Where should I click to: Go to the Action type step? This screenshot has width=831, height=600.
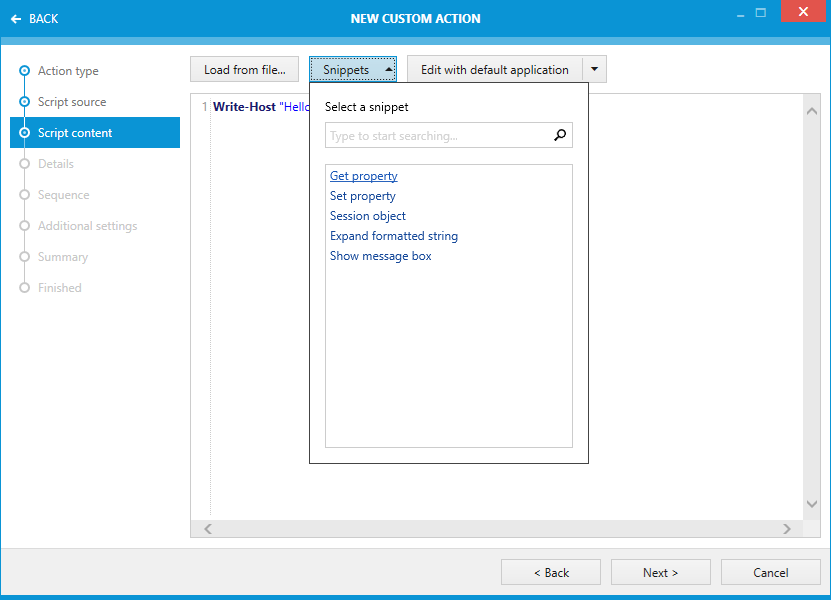point(68,71)
